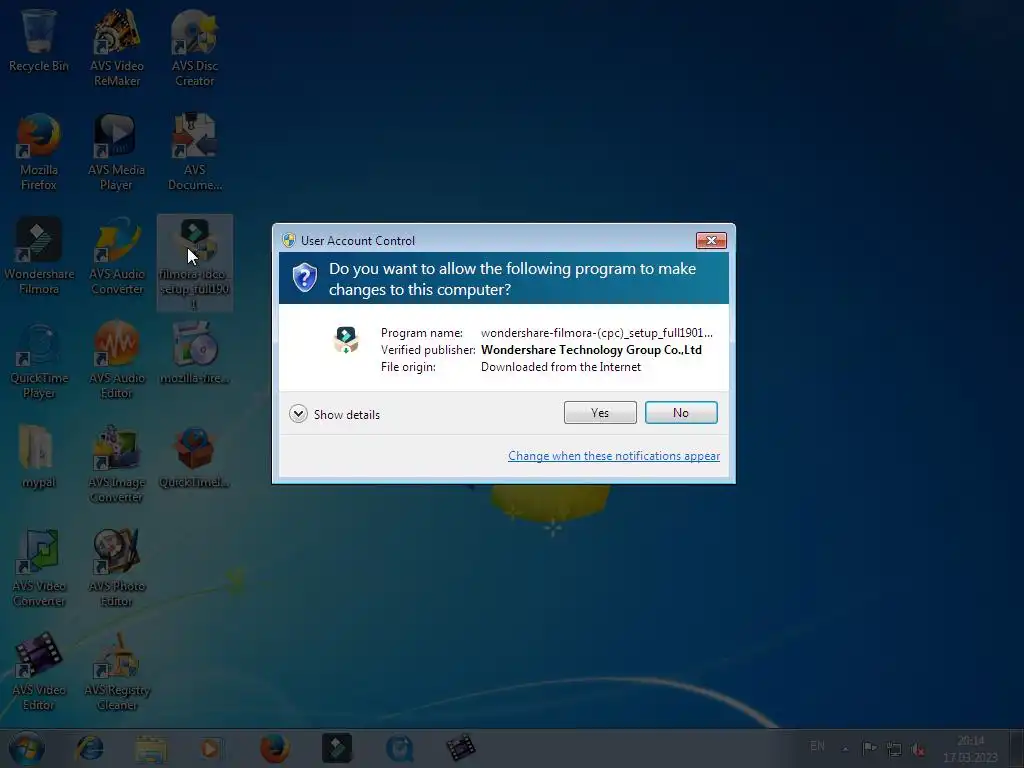Select the QuickTime Player desktop icon
Screen dimensions: 1024x768
[x=39, y=360]
